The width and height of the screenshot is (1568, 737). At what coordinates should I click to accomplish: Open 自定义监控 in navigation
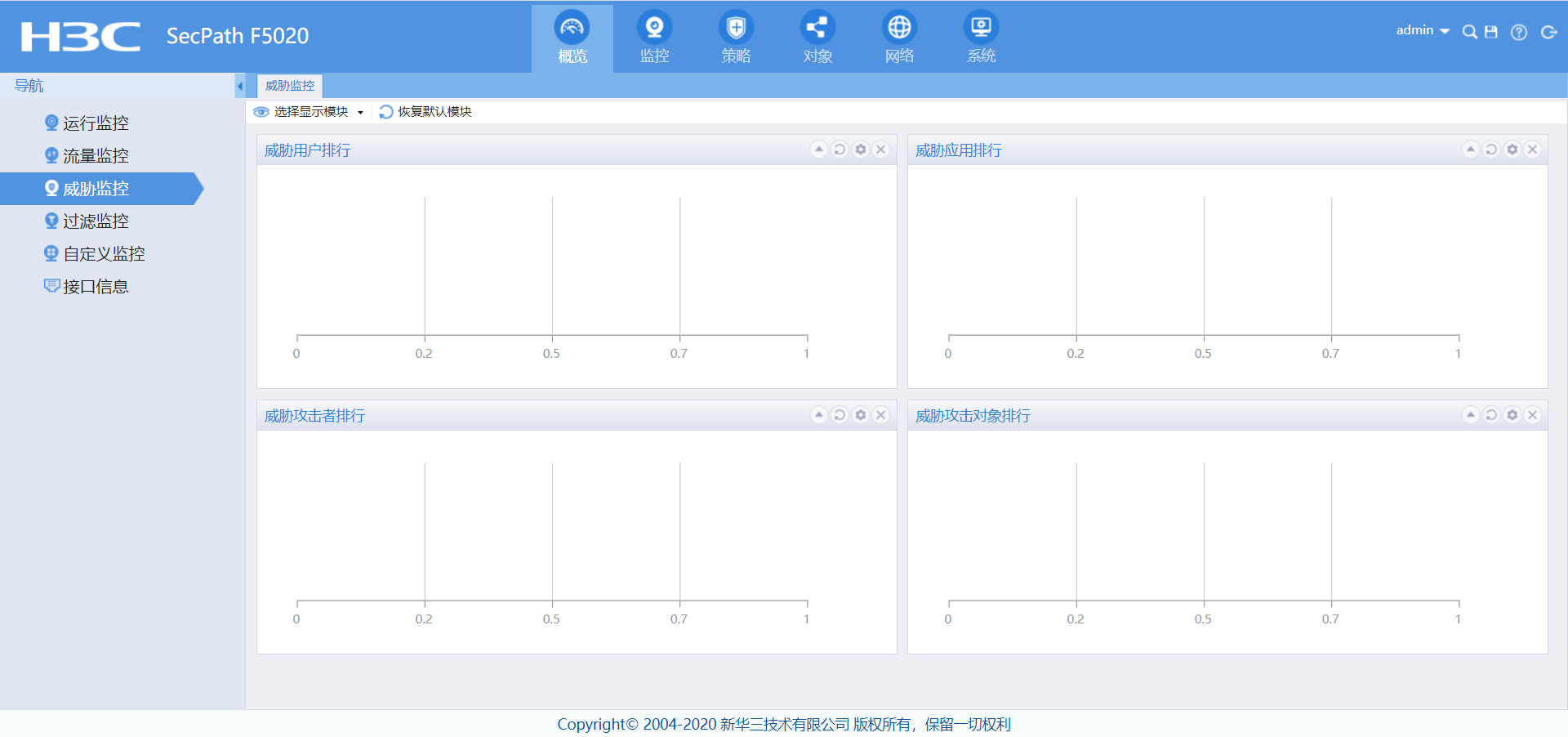tap(96, 254)
